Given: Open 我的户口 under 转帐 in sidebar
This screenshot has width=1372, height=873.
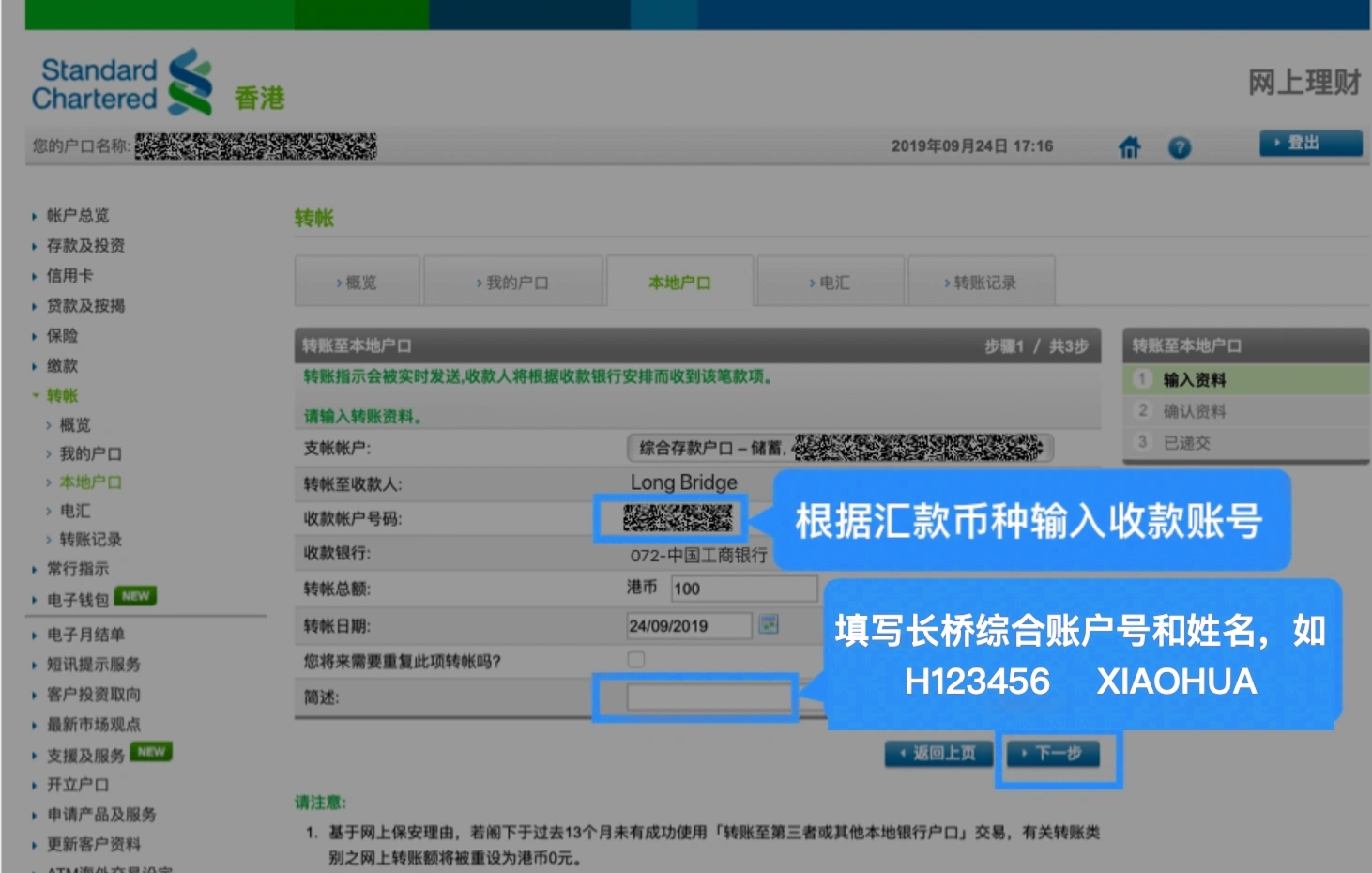Looking at the screenshot, I should [x=90, y=453].
